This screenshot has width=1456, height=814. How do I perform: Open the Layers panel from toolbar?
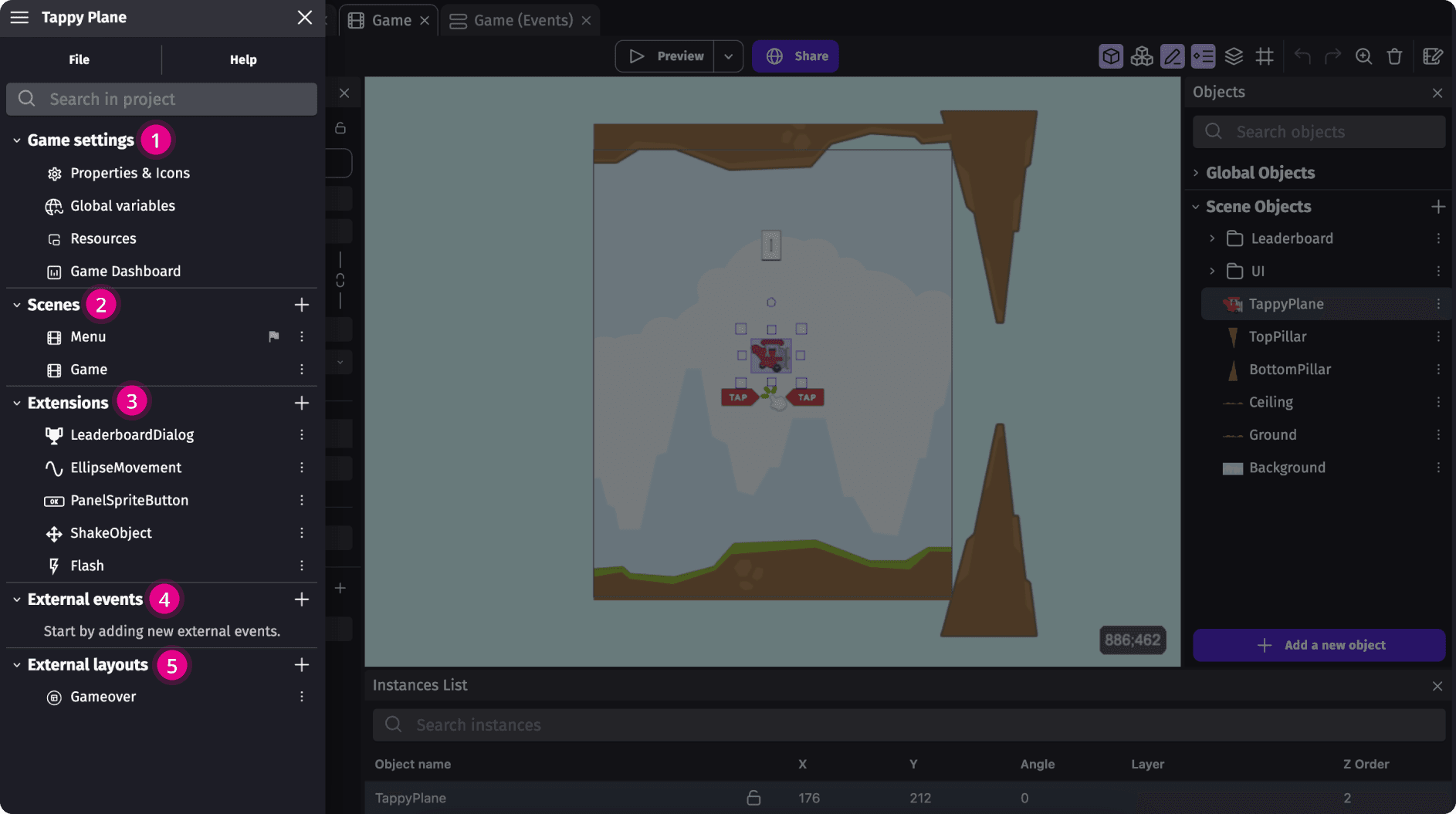coord(1234,56)
